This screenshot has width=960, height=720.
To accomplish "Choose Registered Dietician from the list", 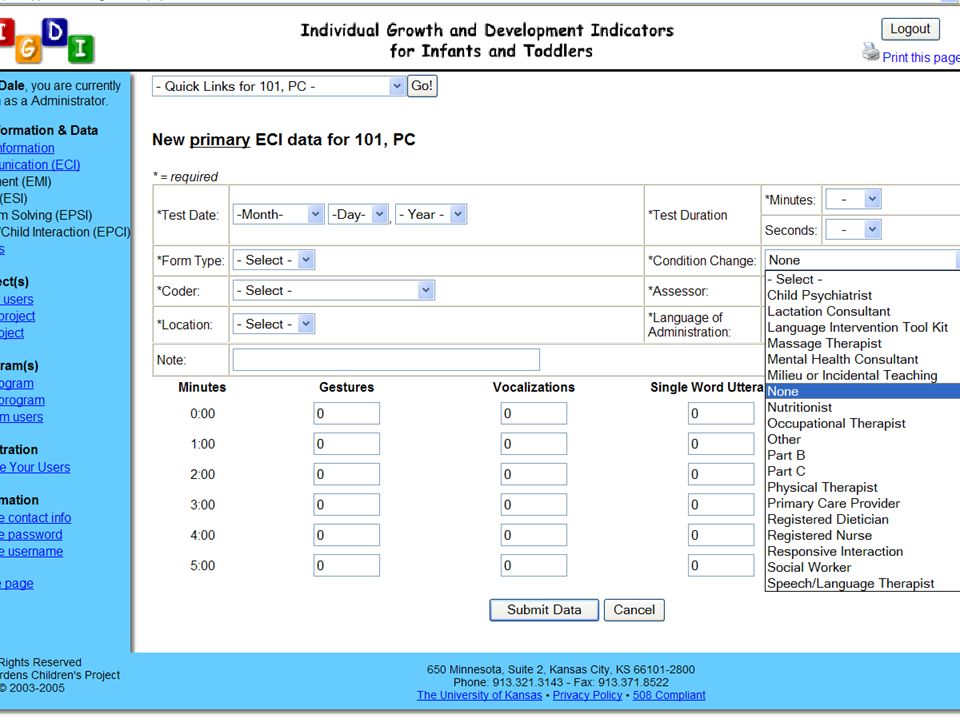I will [x=863, y=519].
